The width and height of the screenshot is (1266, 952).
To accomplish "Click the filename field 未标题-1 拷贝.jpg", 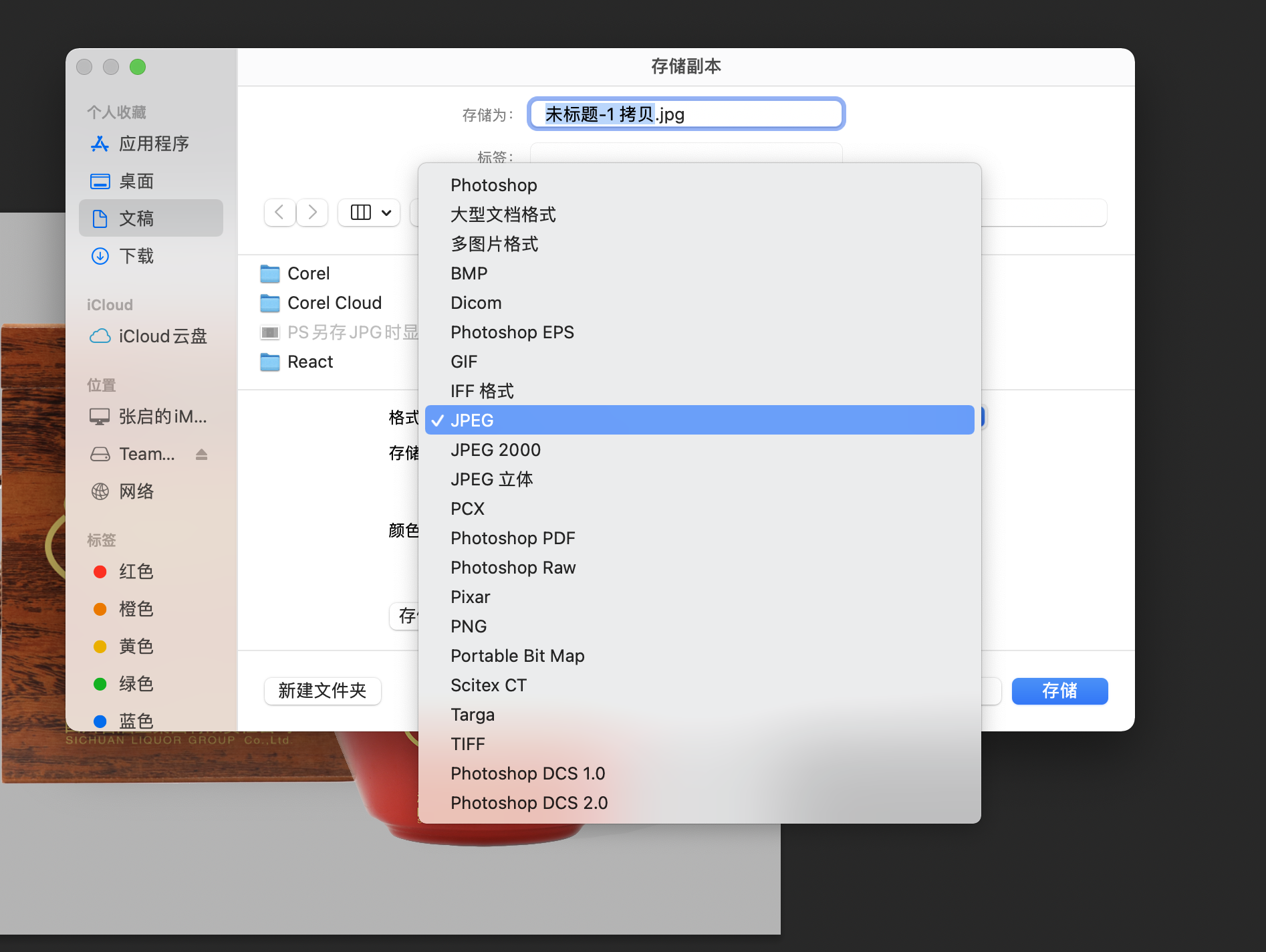I will (686, 114).
